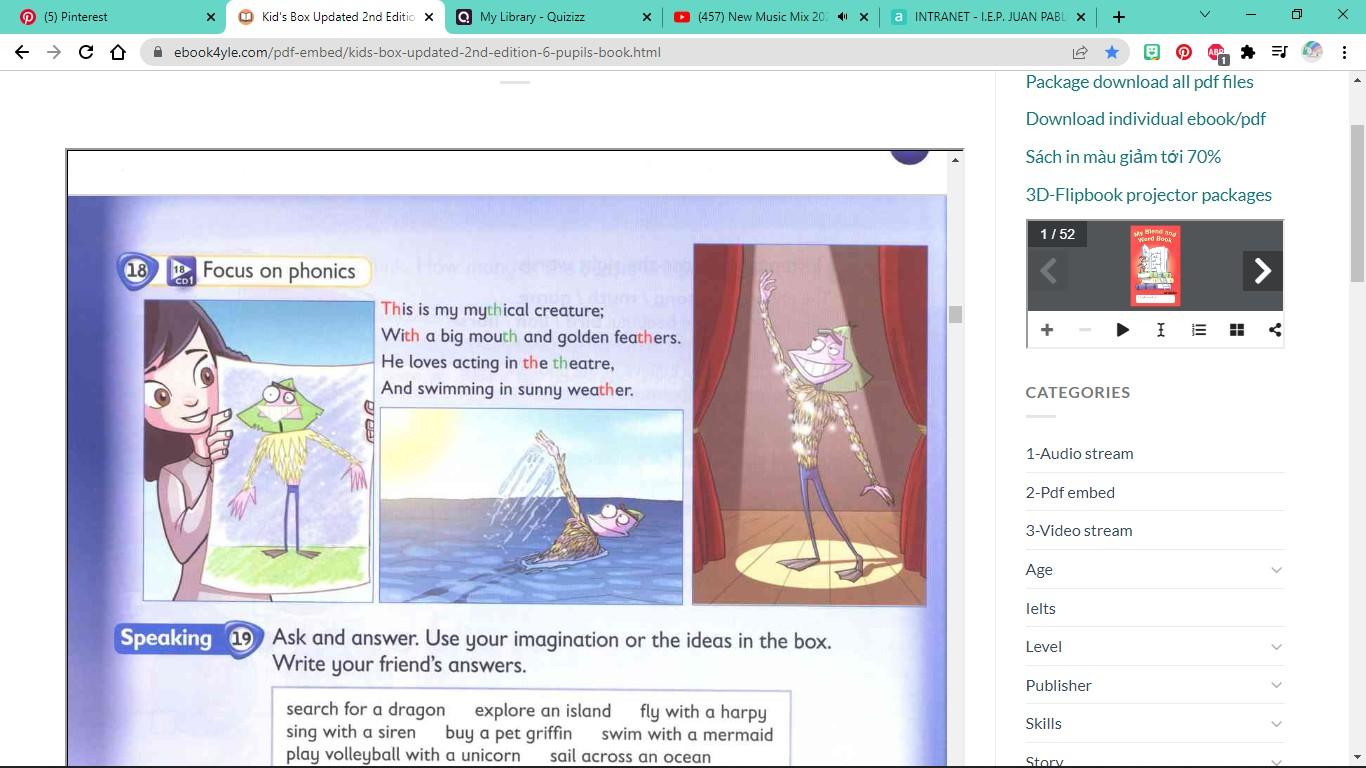View site information via the lock icon
This screenshot has height=768, width=1366.
(x=158, y=52)
